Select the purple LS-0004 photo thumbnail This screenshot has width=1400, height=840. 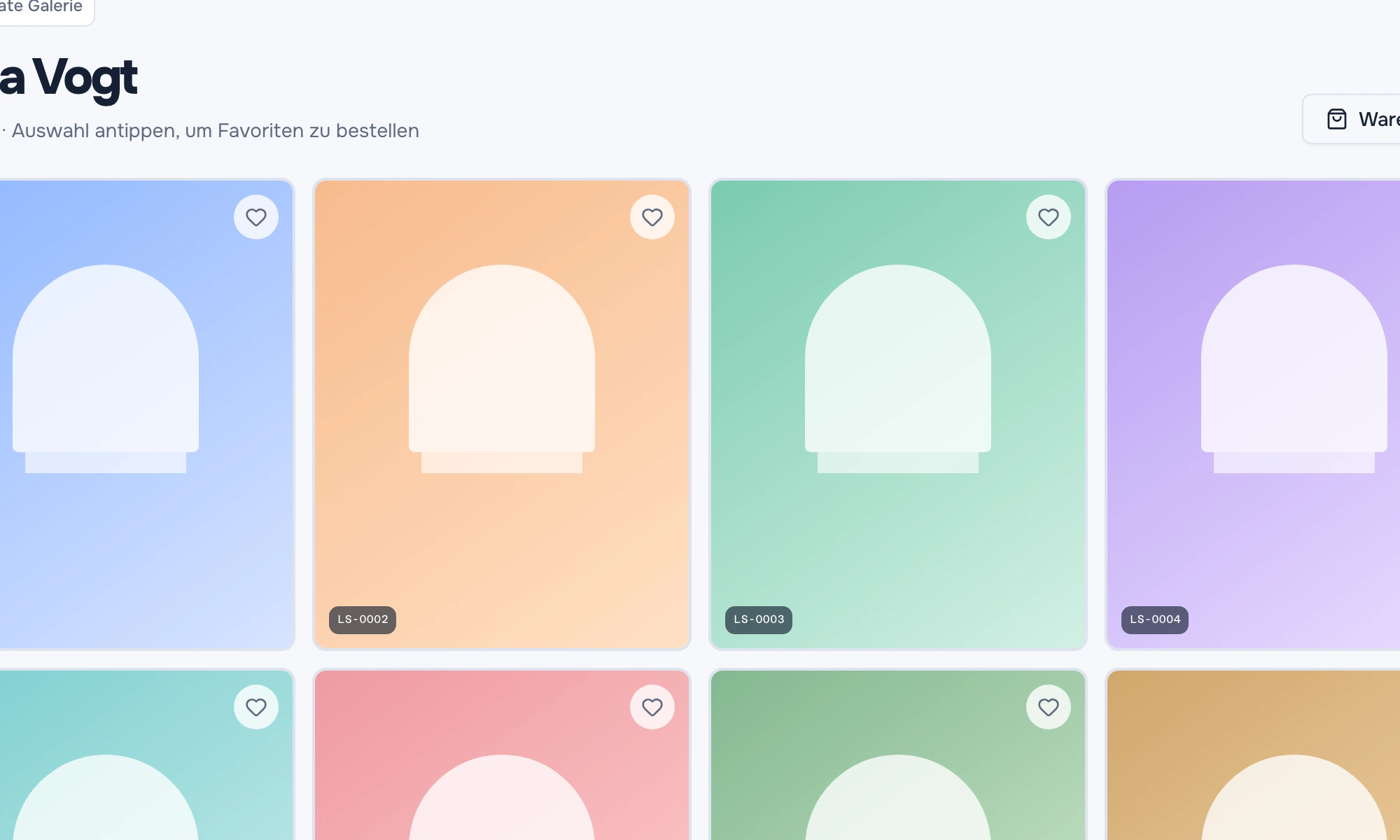(x=1254, y=414)
